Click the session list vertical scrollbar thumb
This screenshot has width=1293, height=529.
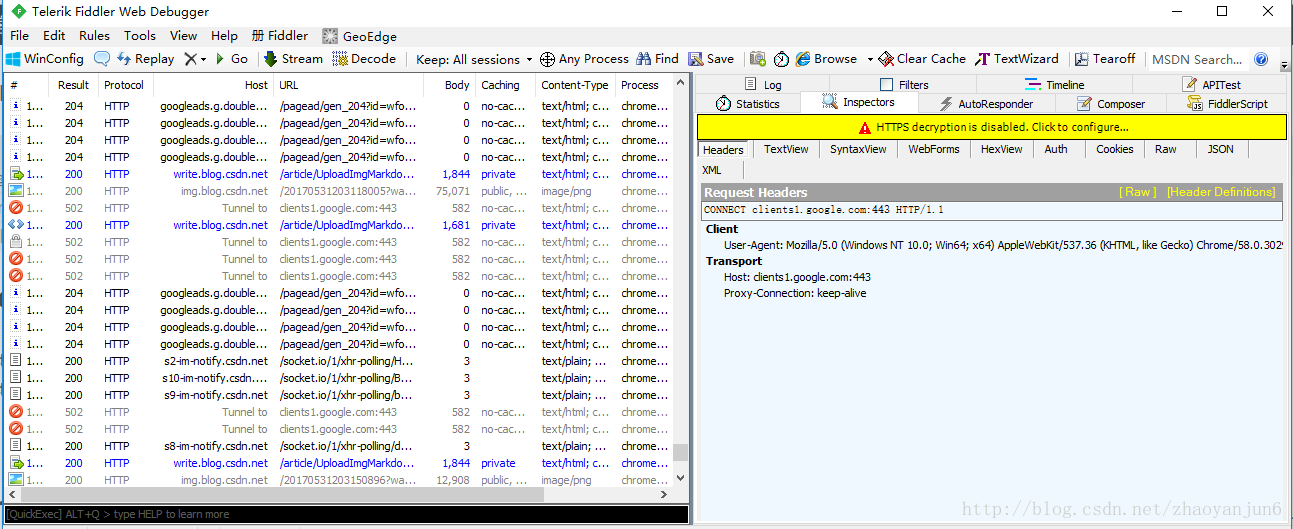coord(681,453)
